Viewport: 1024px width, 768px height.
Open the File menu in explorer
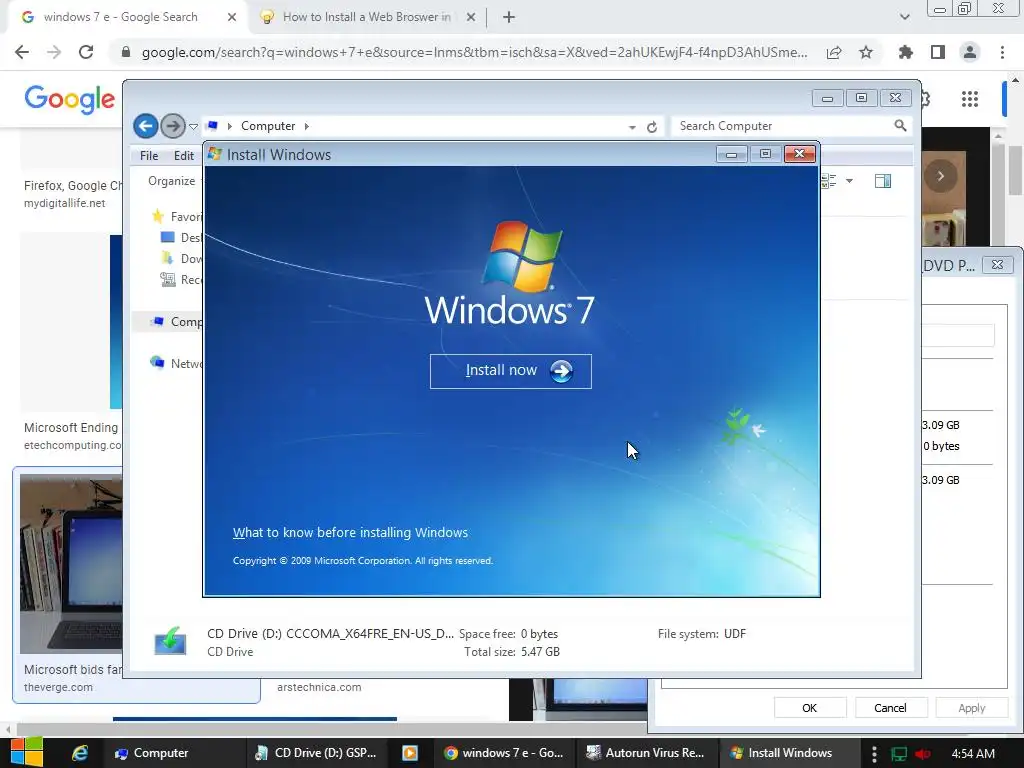(x=149, y=155)
